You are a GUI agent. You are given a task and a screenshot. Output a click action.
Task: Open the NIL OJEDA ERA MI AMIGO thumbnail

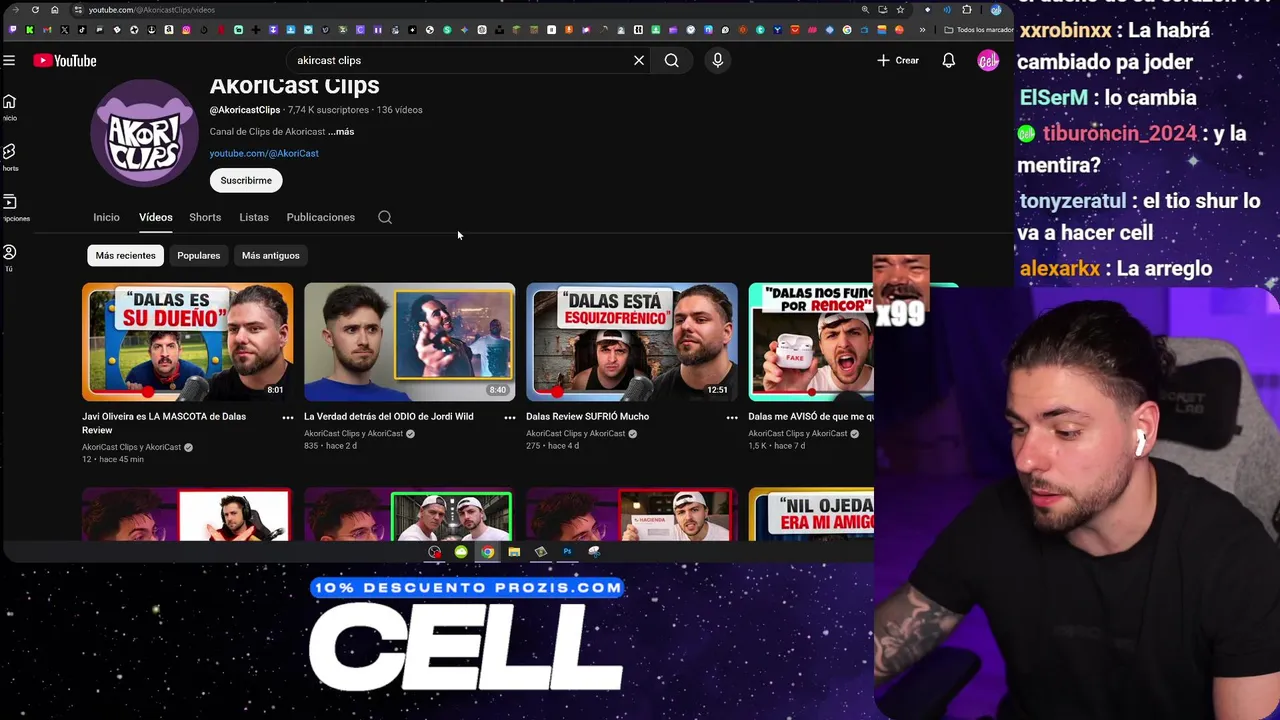(811, 514)
